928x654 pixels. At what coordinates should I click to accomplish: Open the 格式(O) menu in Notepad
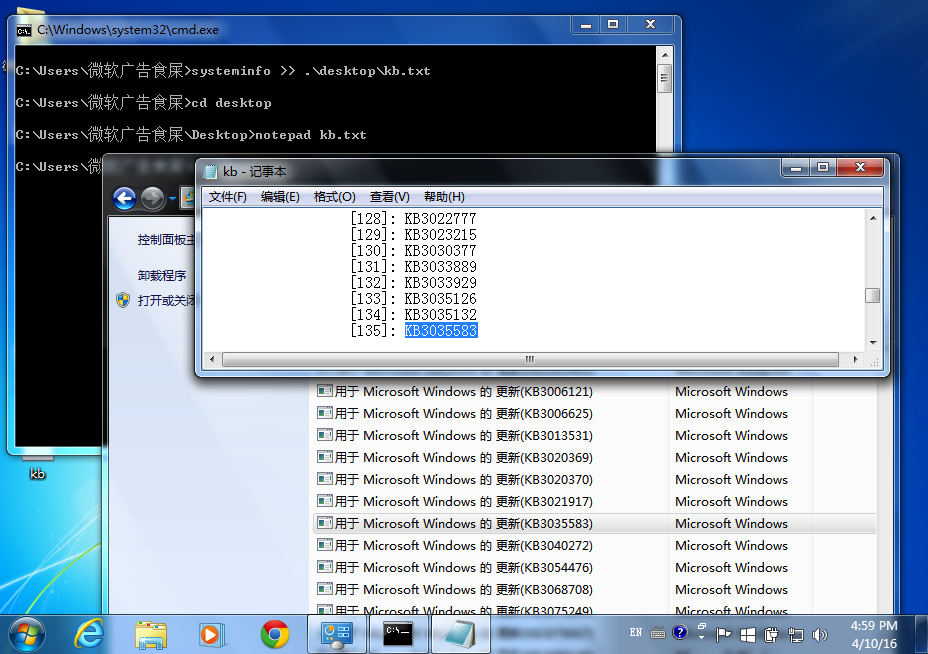[334, 196]
